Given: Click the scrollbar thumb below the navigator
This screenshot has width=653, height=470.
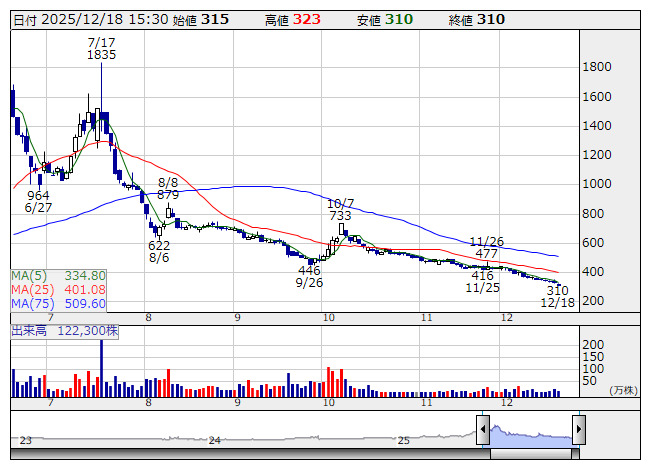Looking at the screenshot, I should (x=530, y=453).
